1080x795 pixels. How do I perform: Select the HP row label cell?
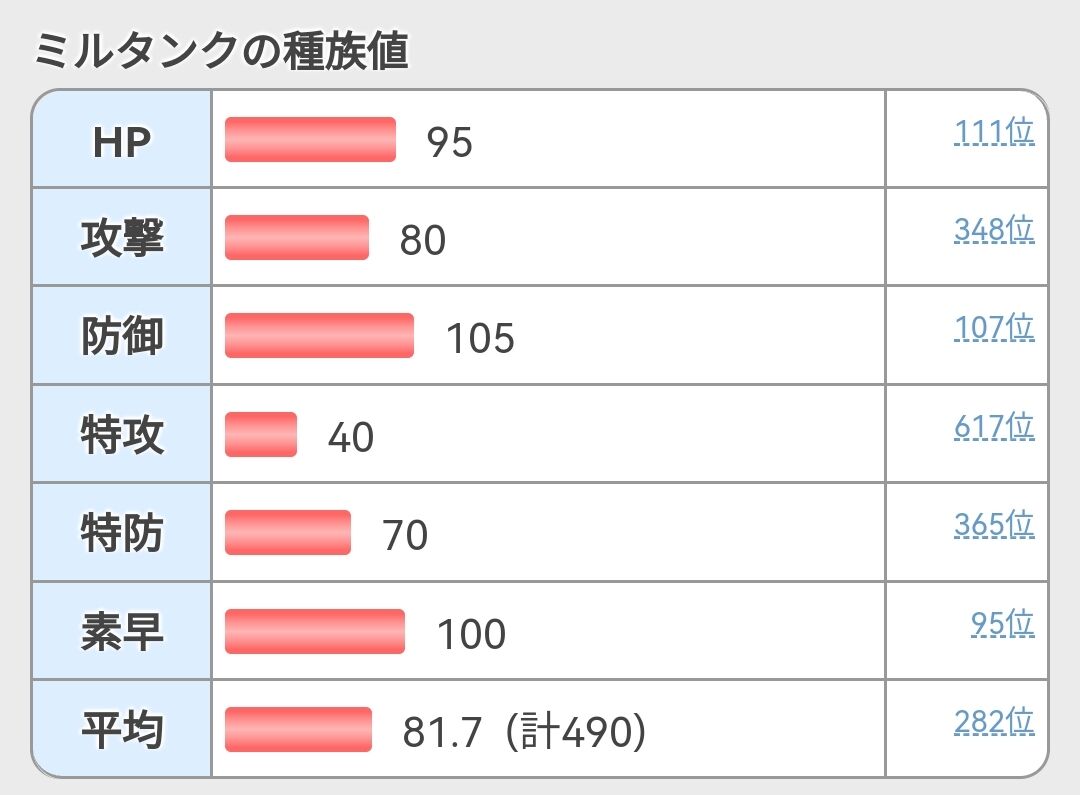coord(122,141)
